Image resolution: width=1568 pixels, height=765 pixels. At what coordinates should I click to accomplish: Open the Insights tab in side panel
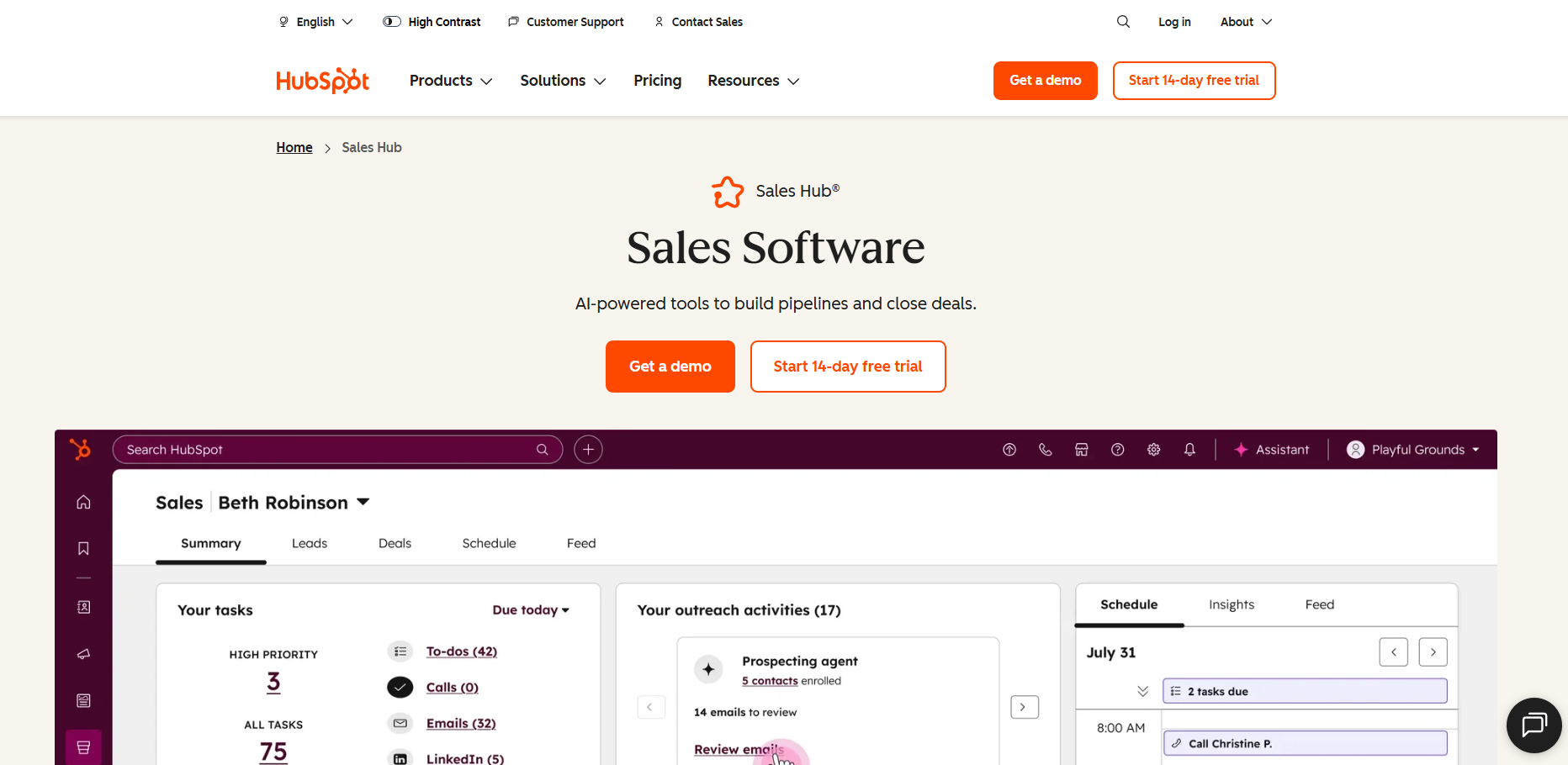pos(1232,604)
